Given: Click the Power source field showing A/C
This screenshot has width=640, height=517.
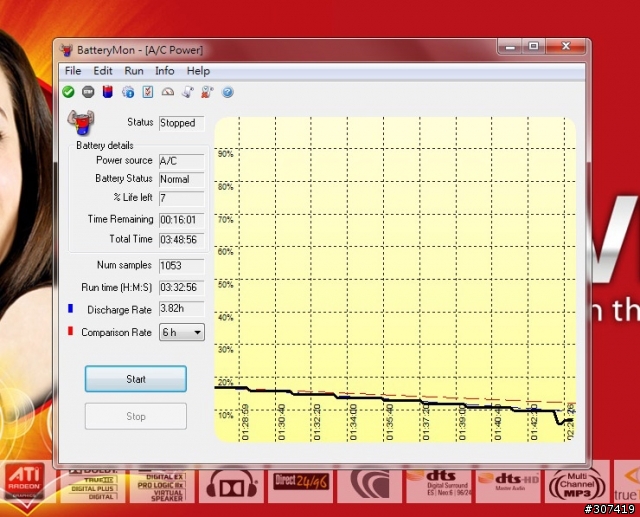Looking at the screenshot, I should point(182,161).
